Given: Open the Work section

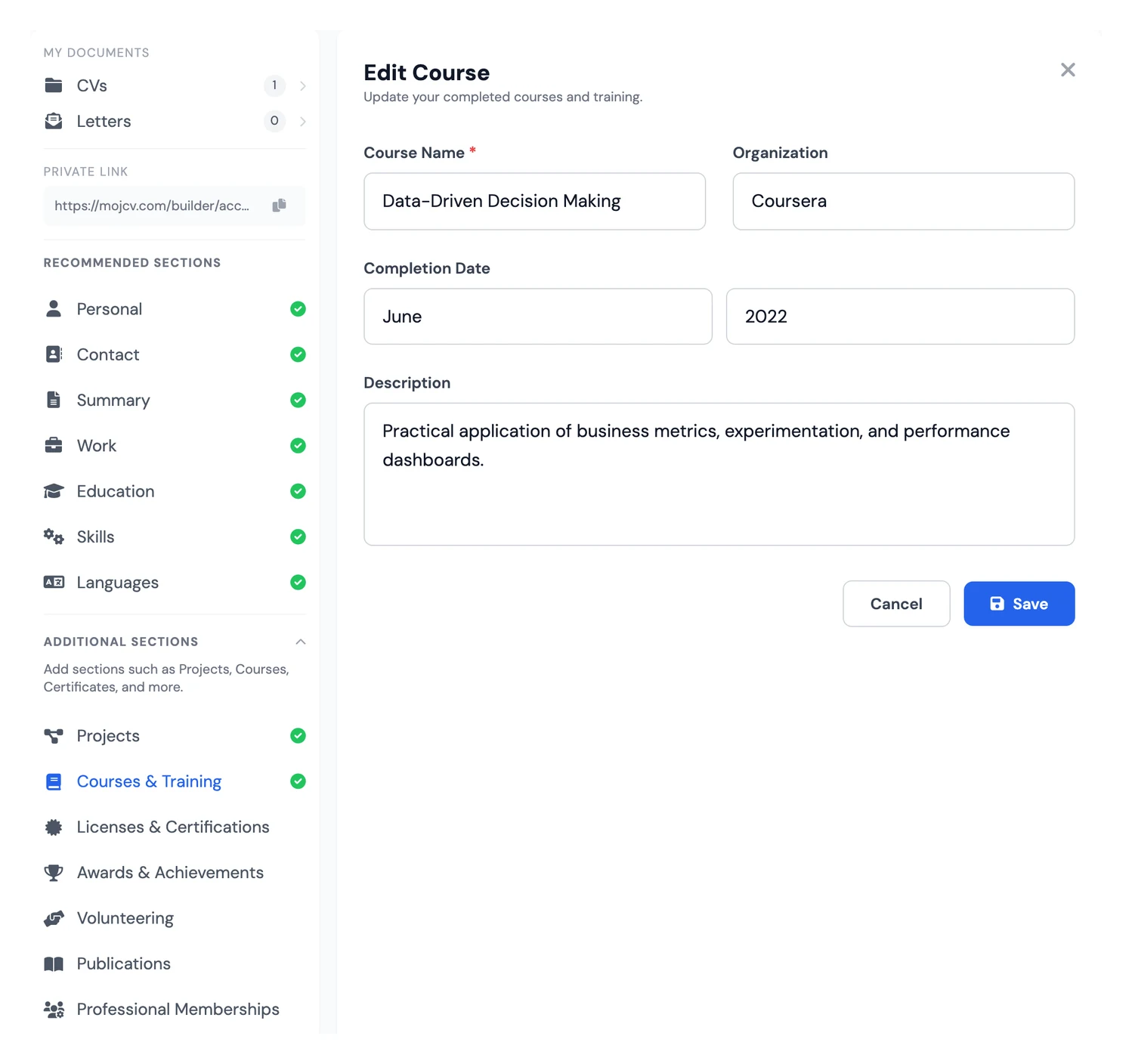Looking at the screenshot, I should (175, 446).
